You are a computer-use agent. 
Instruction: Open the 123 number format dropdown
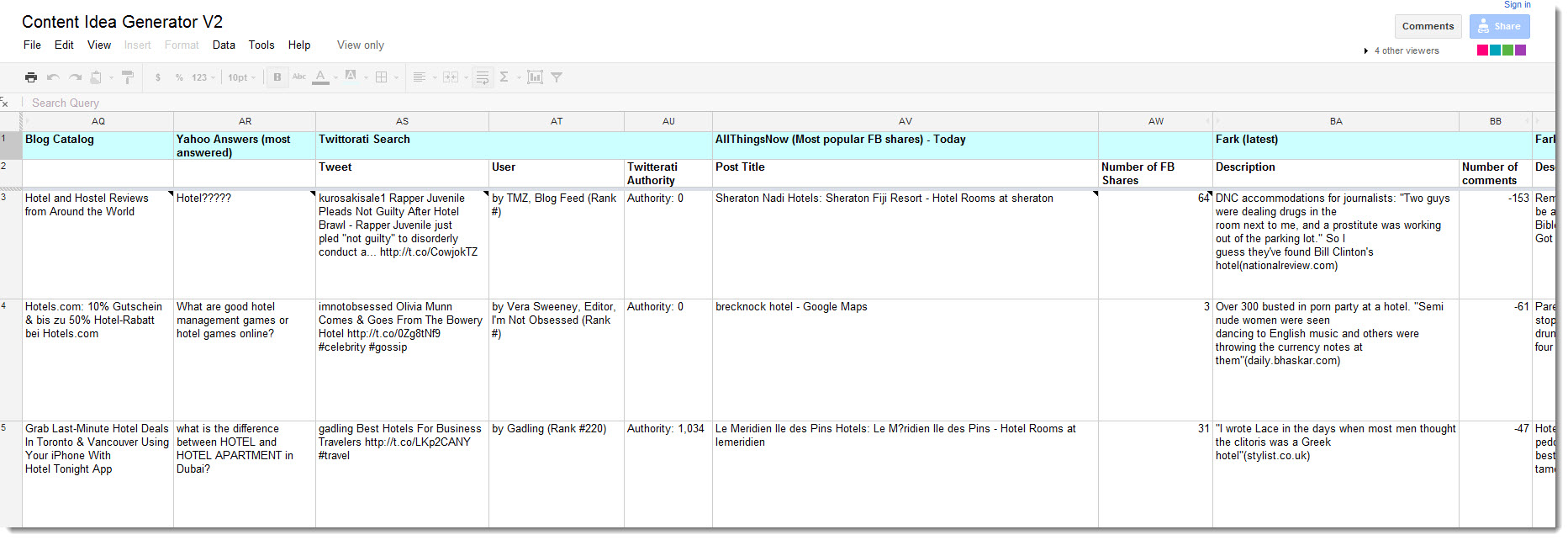(203, 77)
